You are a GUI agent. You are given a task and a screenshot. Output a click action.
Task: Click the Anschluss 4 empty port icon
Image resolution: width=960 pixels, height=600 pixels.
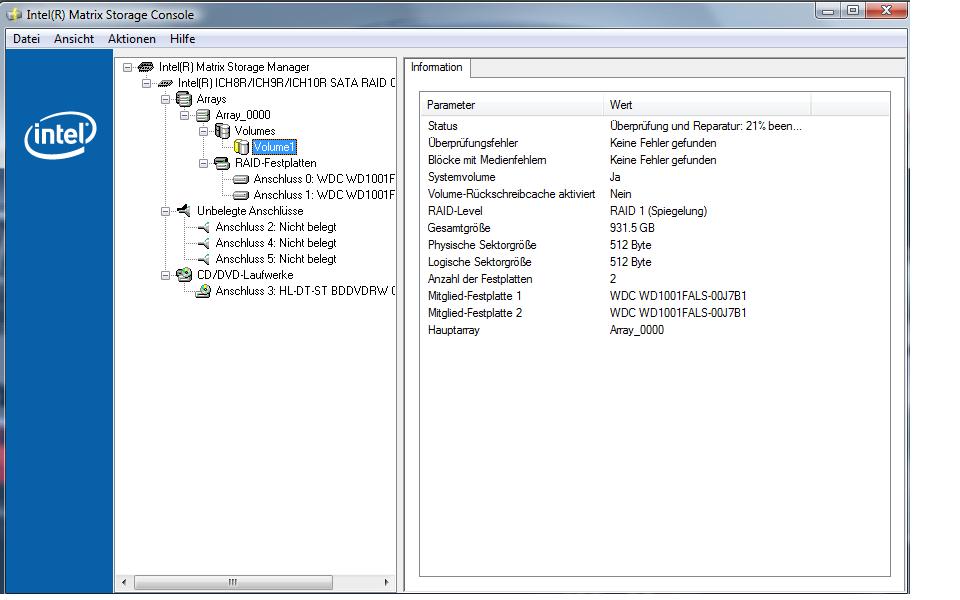click(204, 243)
